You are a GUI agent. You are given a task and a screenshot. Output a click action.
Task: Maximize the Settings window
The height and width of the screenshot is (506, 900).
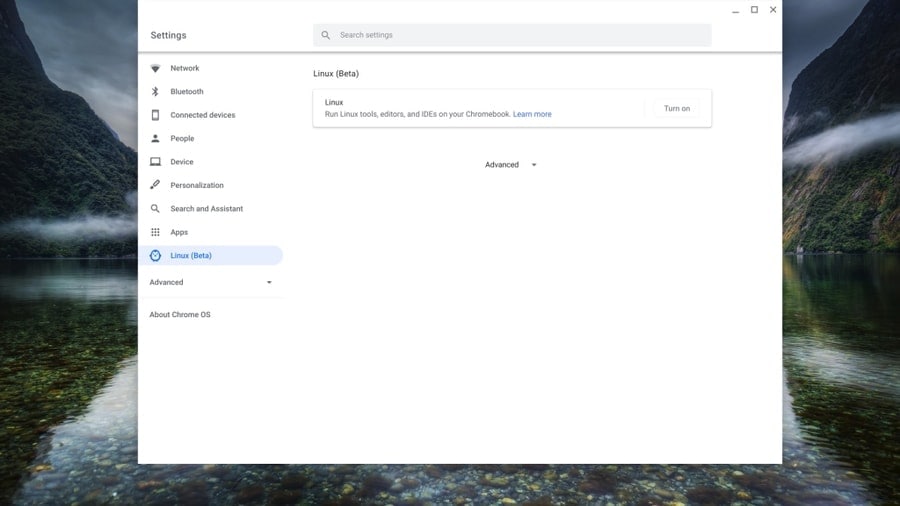[754, 10]
